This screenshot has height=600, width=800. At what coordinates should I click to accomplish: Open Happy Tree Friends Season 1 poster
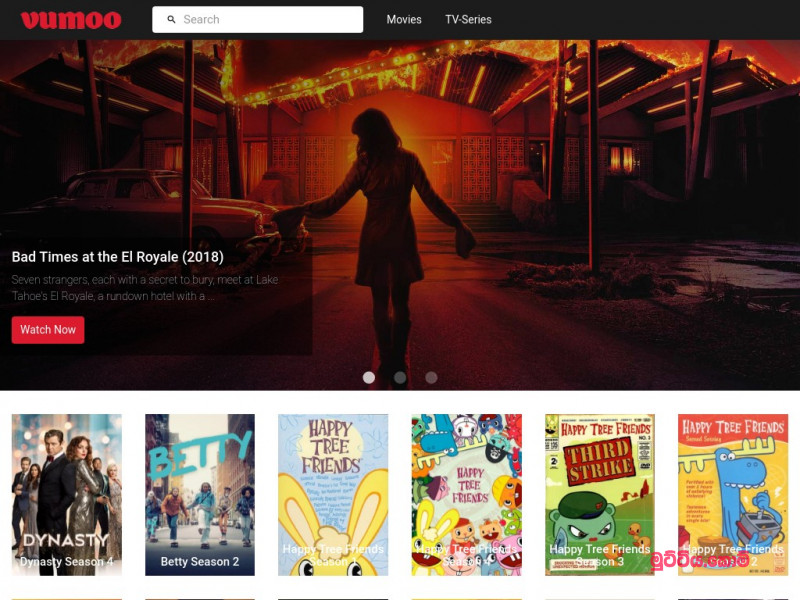coord(333,495)
